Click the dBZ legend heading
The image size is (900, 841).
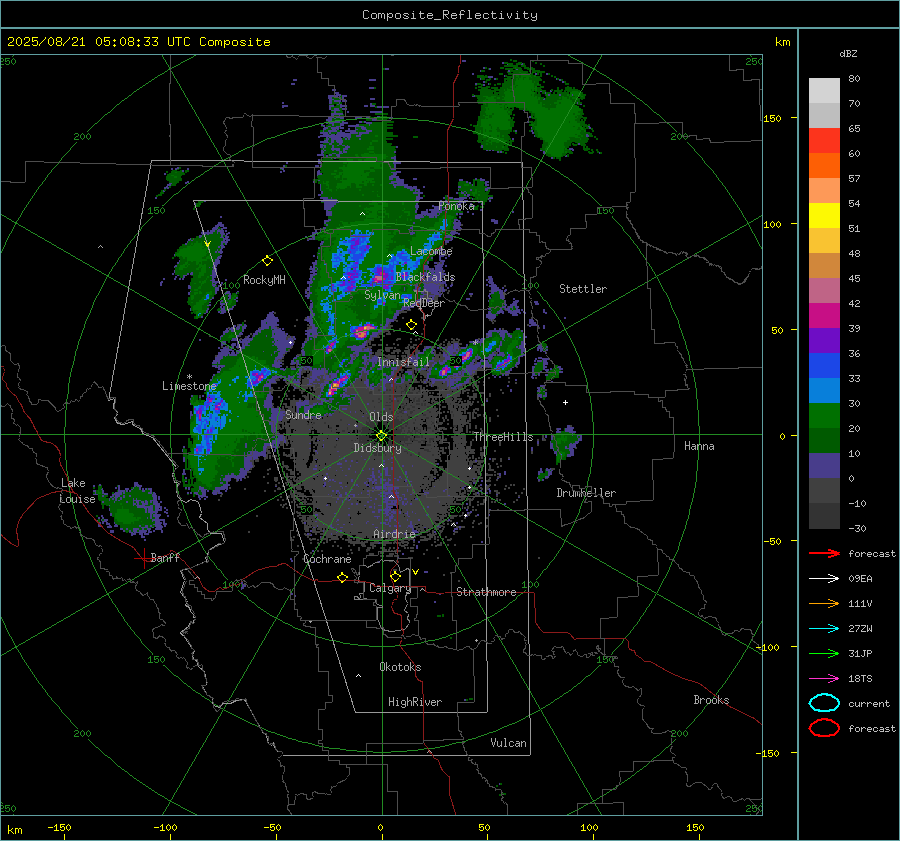point(848,53)
